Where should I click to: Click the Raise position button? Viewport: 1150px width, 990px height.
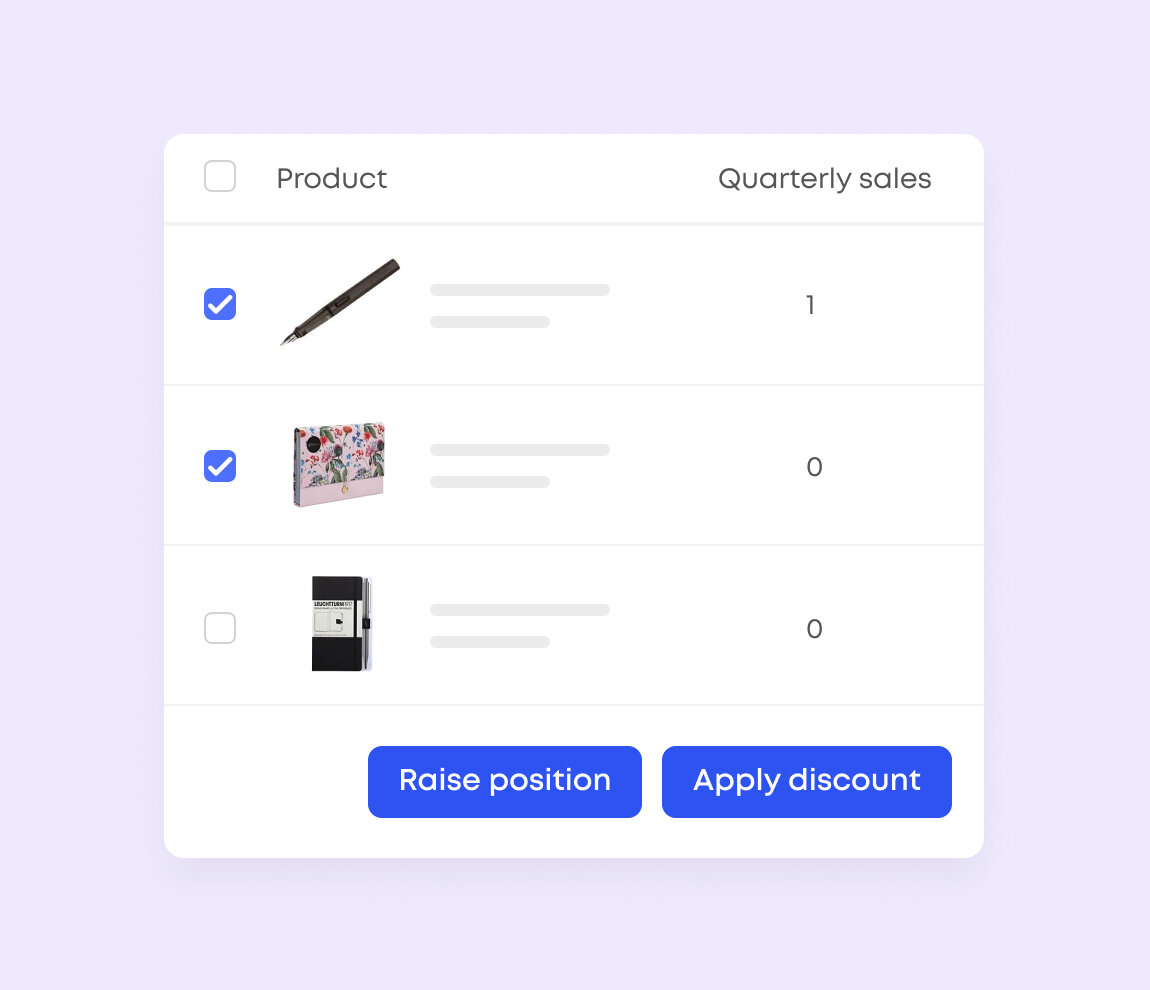(x=505, y=782)
